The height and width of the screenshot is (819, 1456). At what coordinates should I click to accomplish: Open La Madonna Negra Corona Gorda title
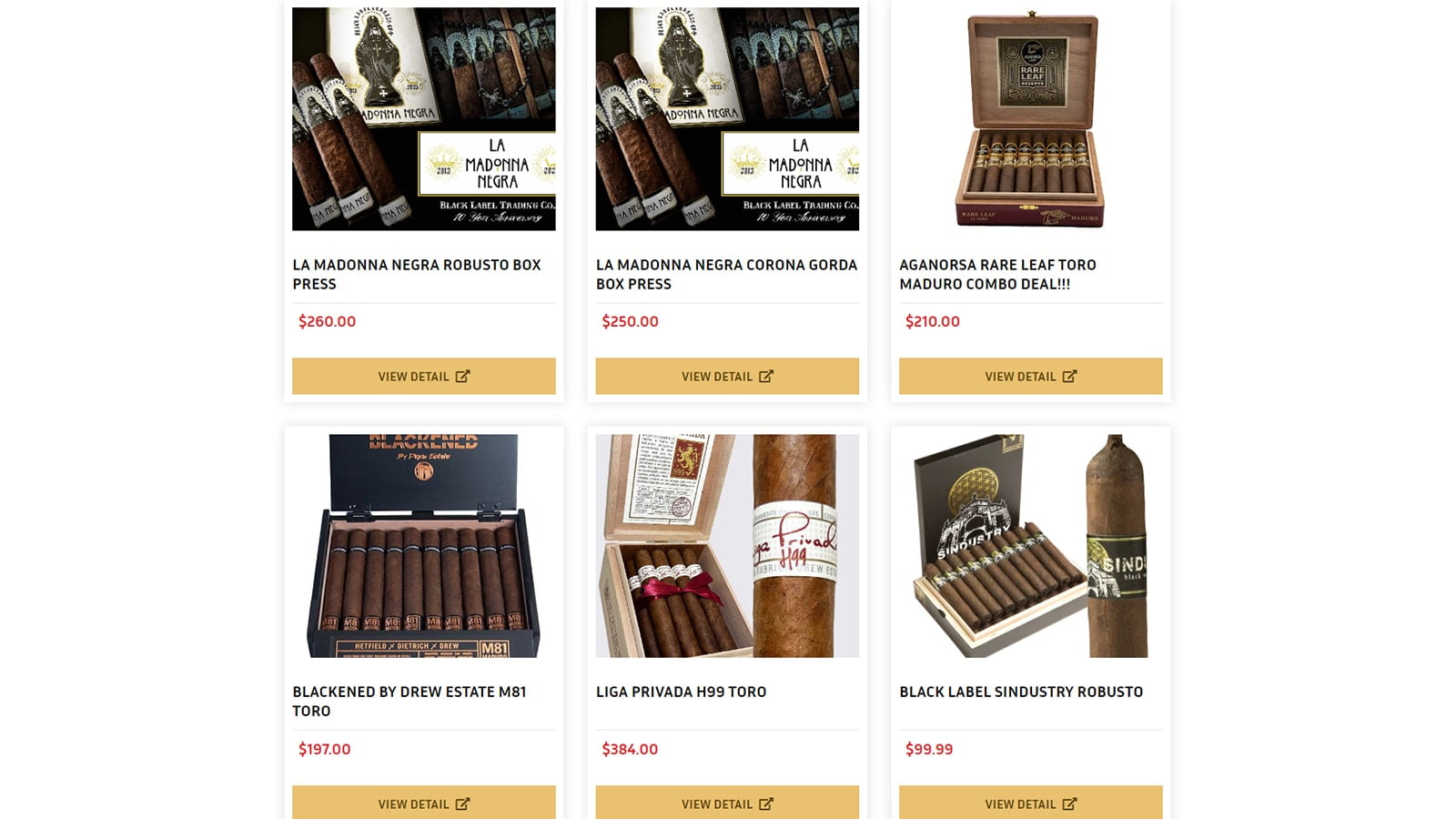(x=726, y=274)
